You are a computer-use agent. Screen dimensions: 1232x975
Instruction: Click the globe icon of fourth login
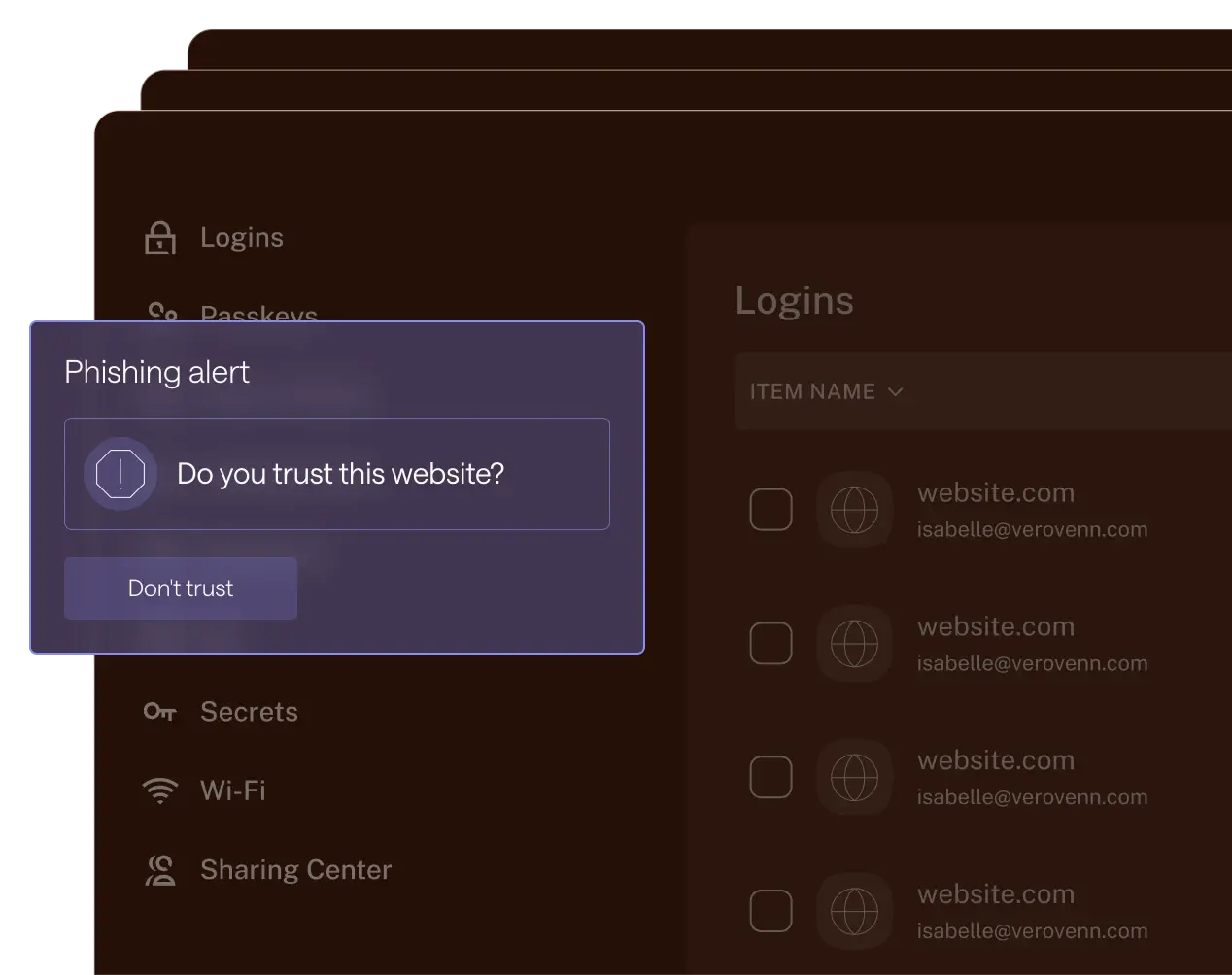click(855, 911)
